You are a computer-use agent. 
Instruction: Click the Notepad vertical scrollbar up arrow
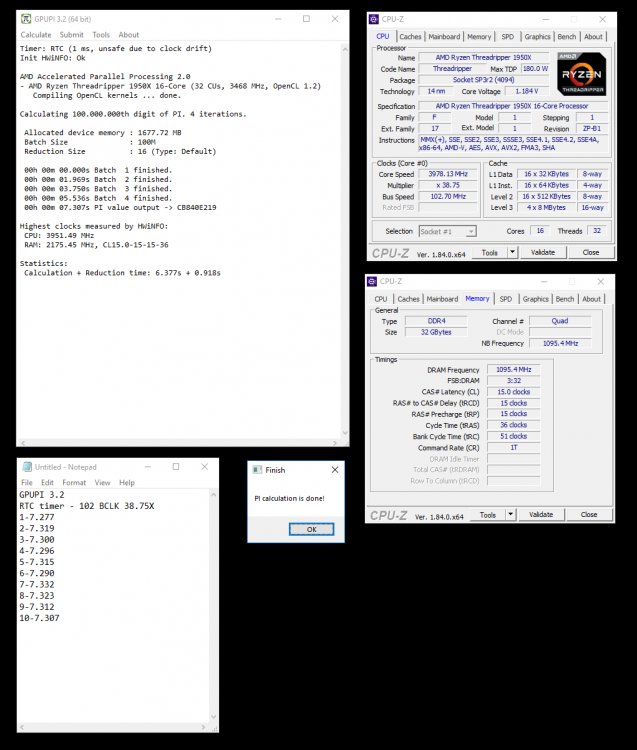[x=213, y=495]
